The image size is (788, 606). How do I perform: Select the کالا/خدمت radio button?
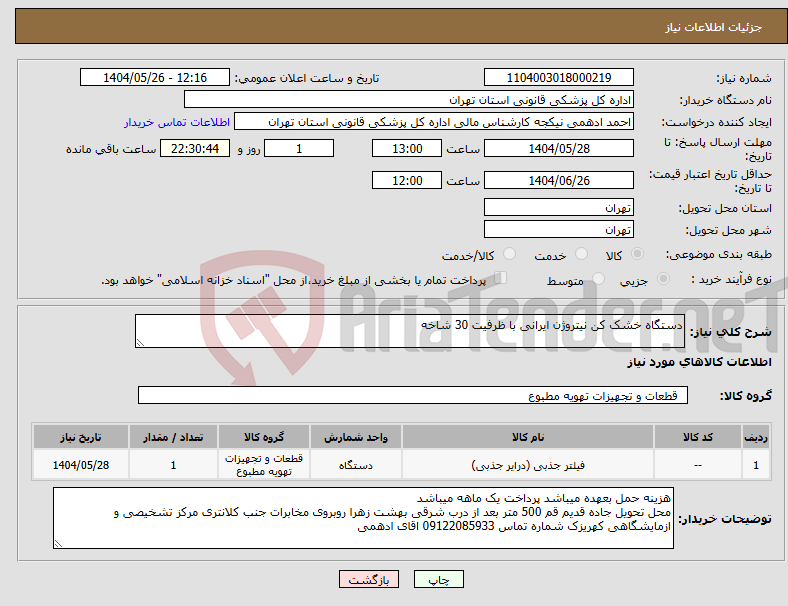click(x=510, y=254)
